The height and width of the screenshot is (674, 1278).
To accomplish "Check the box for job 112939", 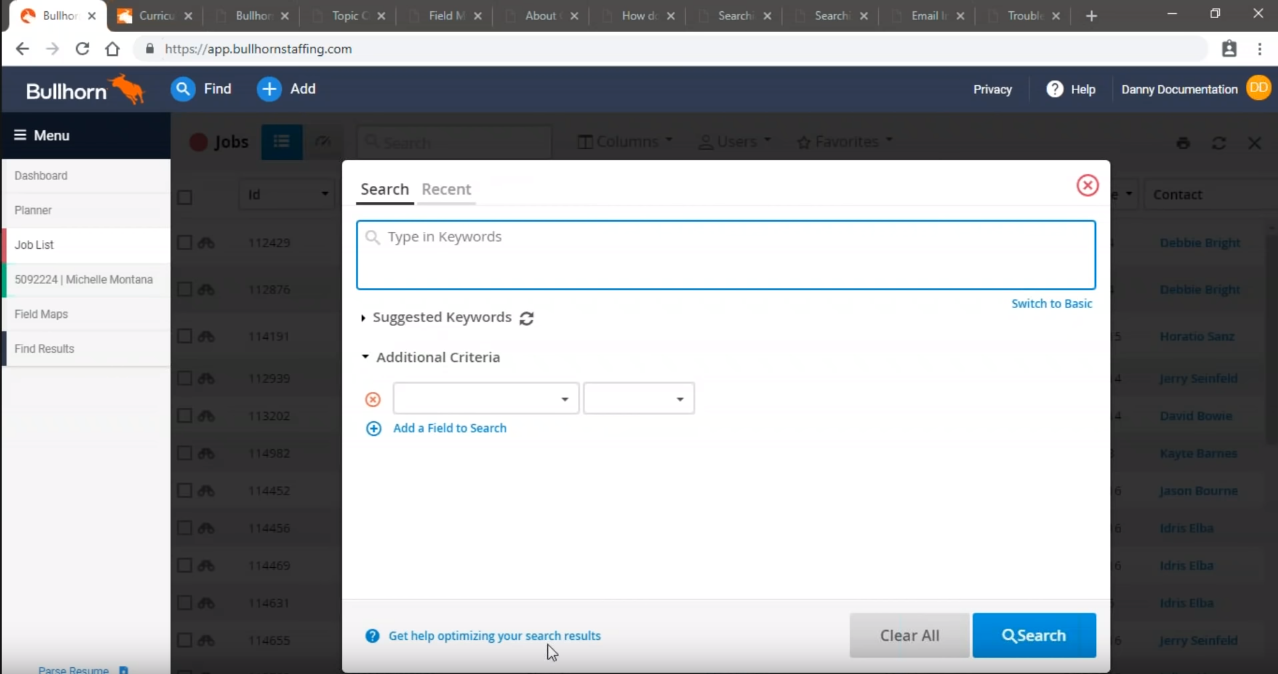I will (184, 379).
